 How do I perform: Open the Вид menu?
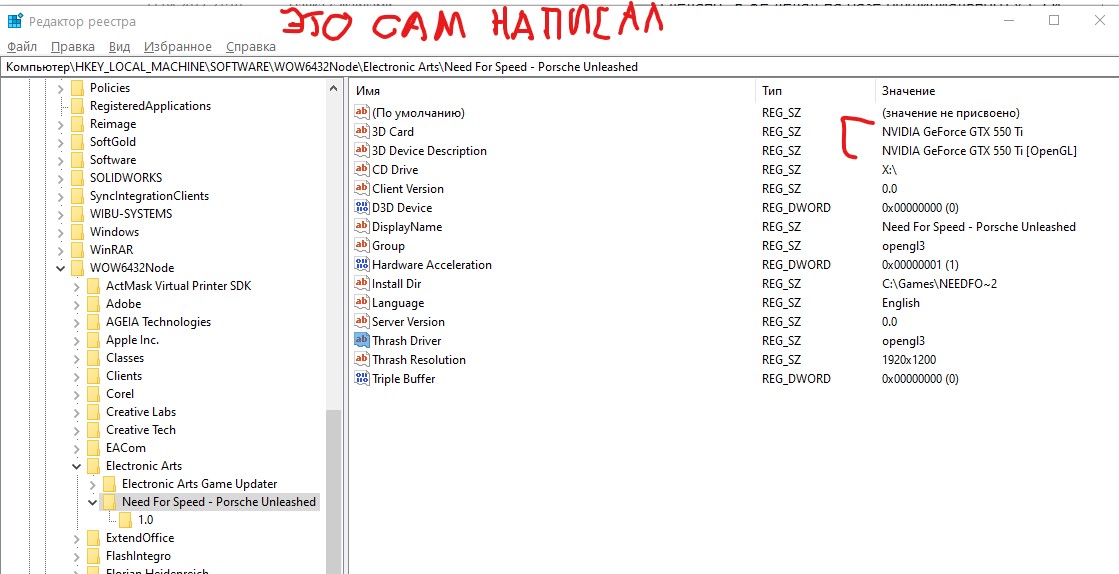pos(119,46)
